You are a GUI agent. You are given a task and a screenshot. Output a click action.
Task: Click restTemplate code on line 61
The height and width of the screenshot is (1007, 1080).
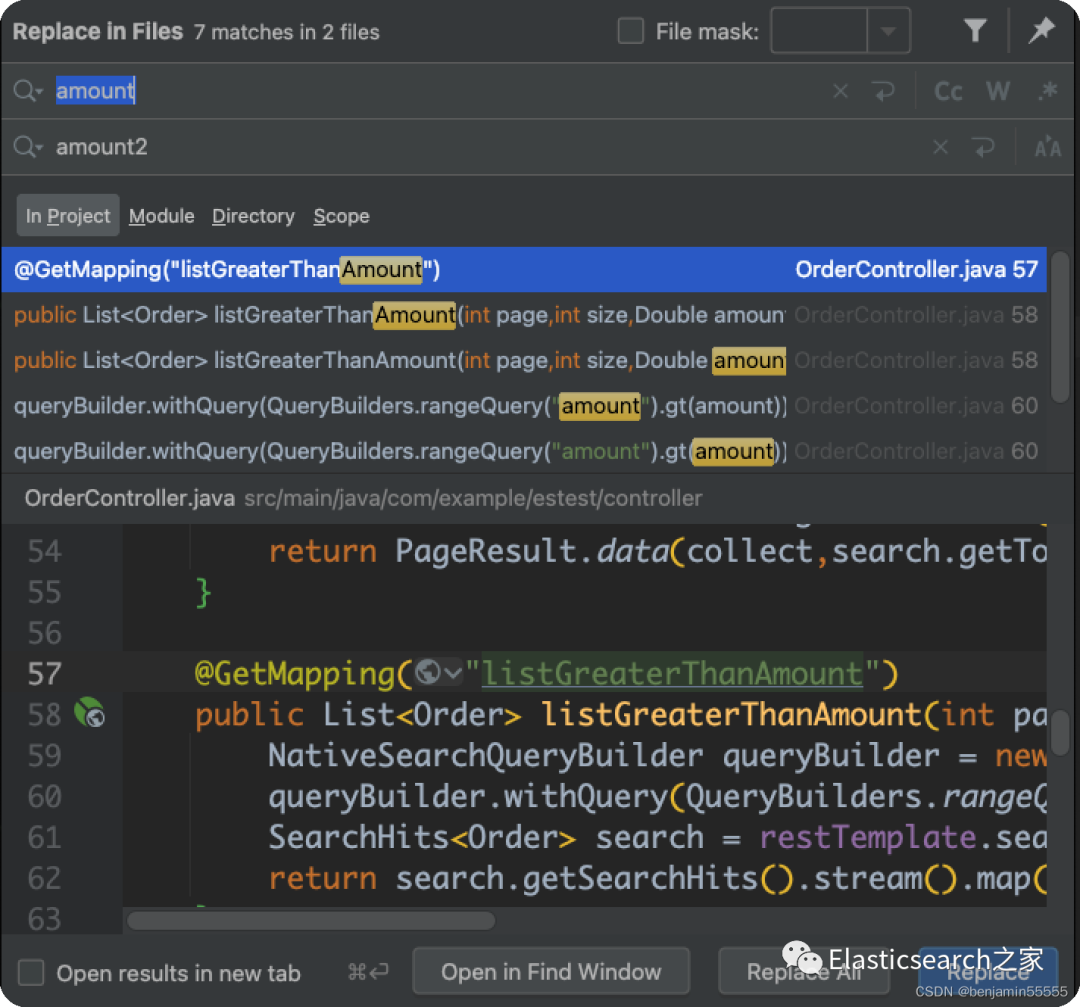[x=867, y=838]
